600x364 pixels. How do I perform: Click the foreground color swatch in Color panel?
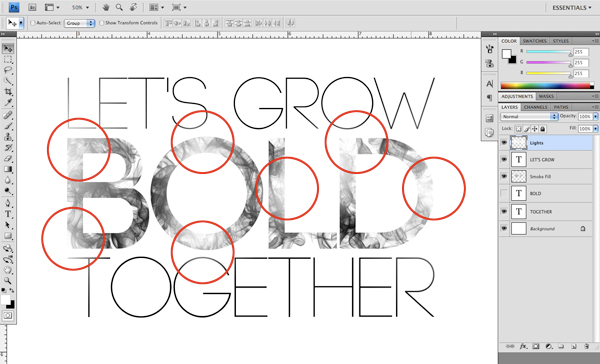pos(507,54)
